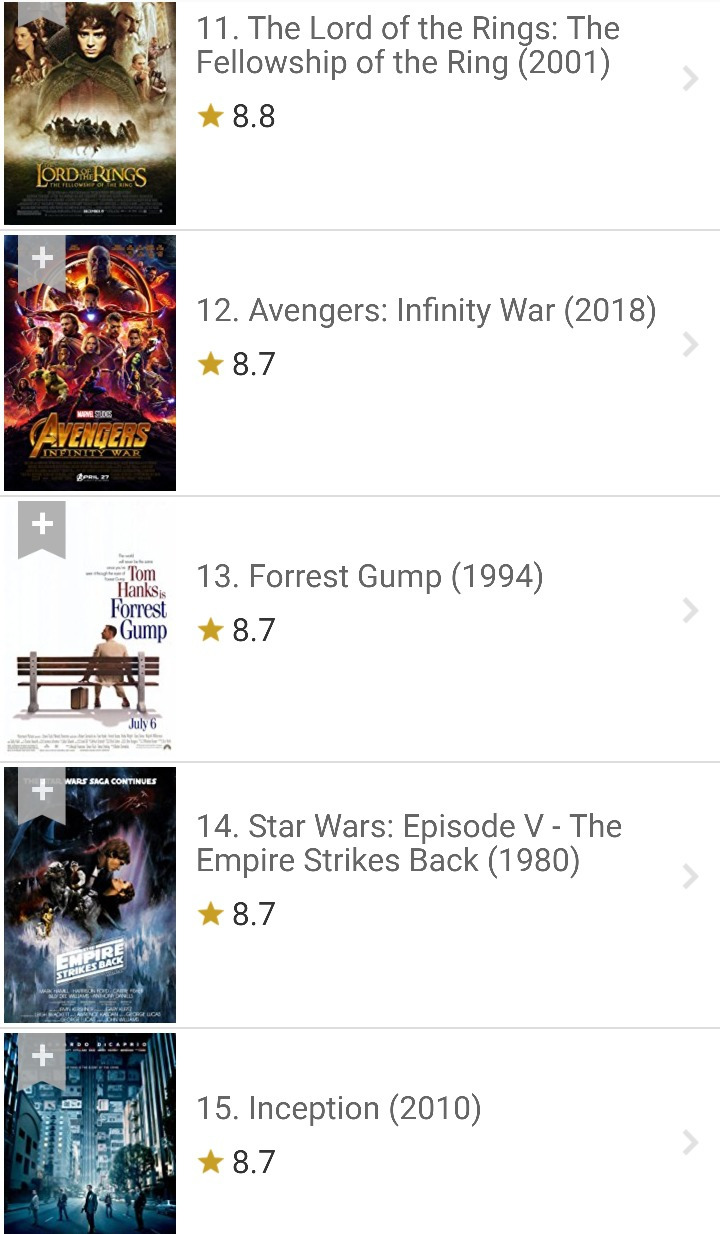View the Avengers: Infinity War poster
Image resolution: width=720 pixels, height=1234 pixels.
coord(90,363)
